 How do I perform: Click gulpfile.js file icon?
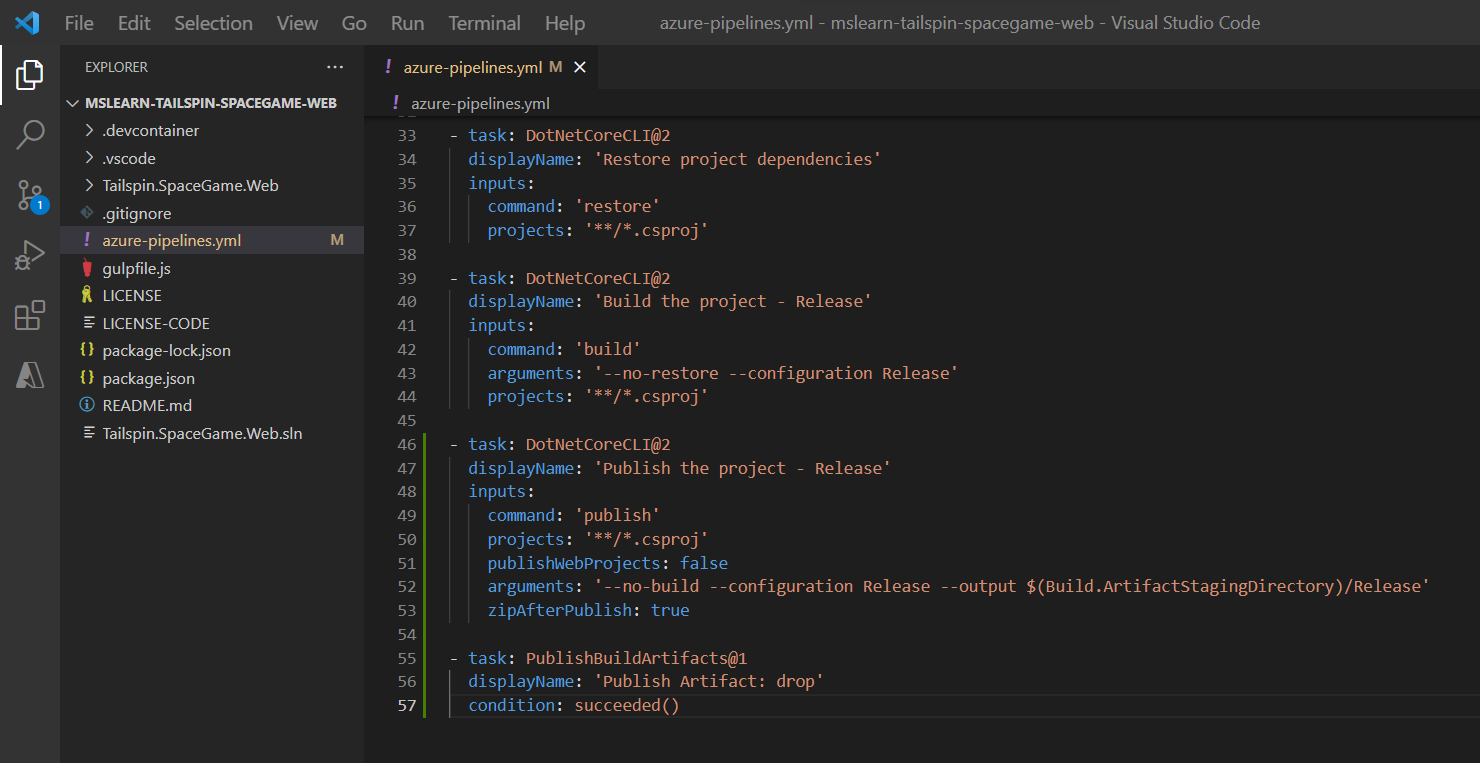pyautogui.click(x=87, y=268)
